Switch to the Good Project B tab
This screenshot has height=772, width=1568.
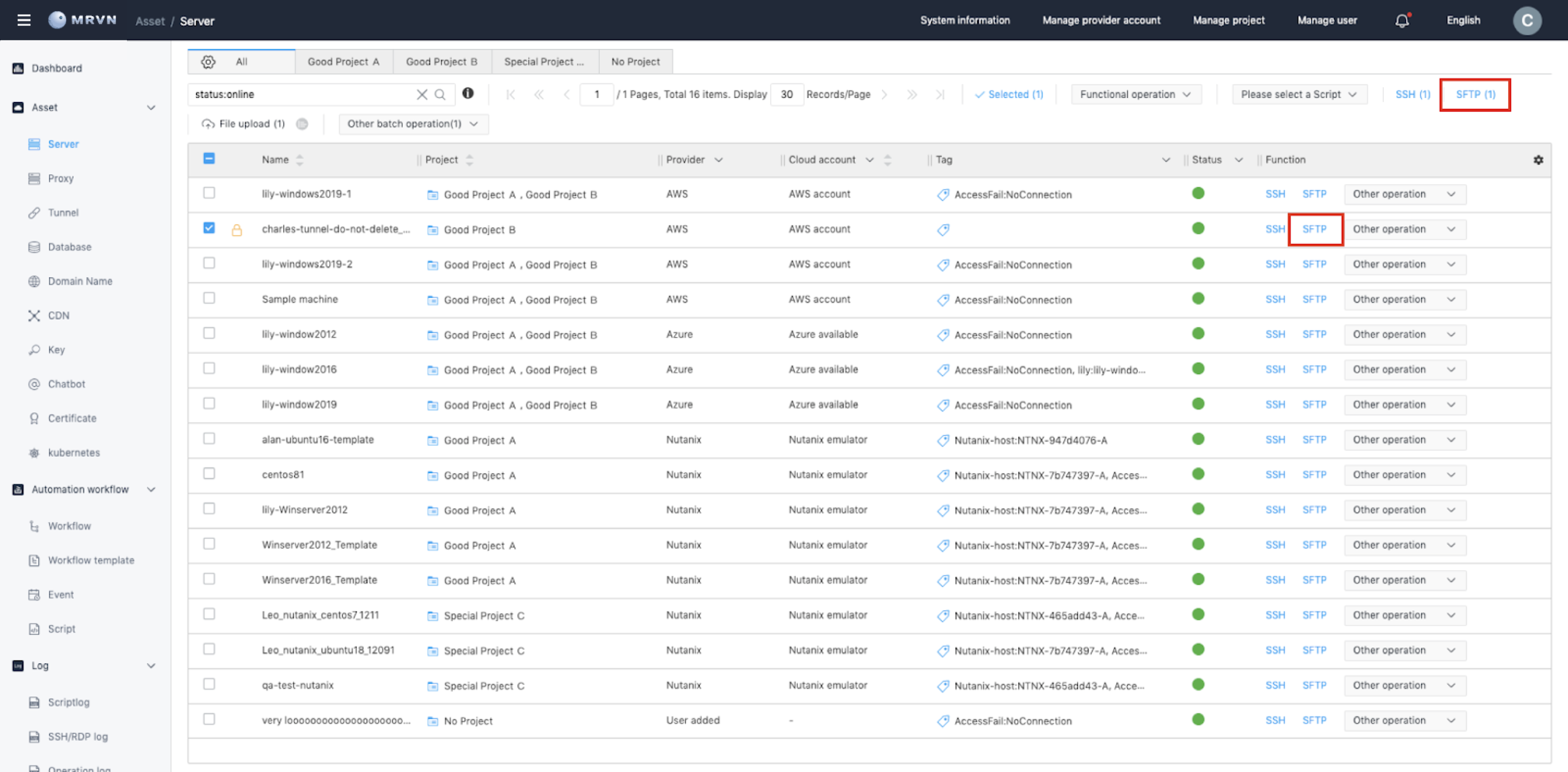441,61
